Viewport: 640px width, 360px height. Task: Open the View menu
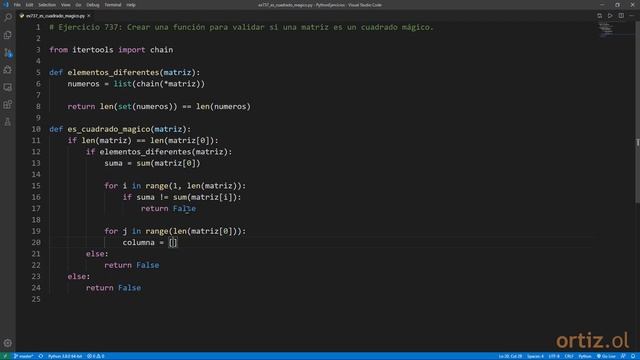[65, 5]
